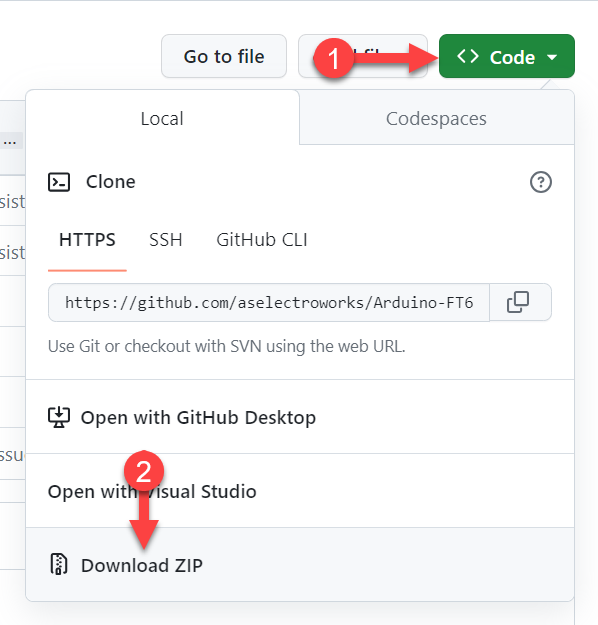Select the Local tab

(x=162, y=118)
